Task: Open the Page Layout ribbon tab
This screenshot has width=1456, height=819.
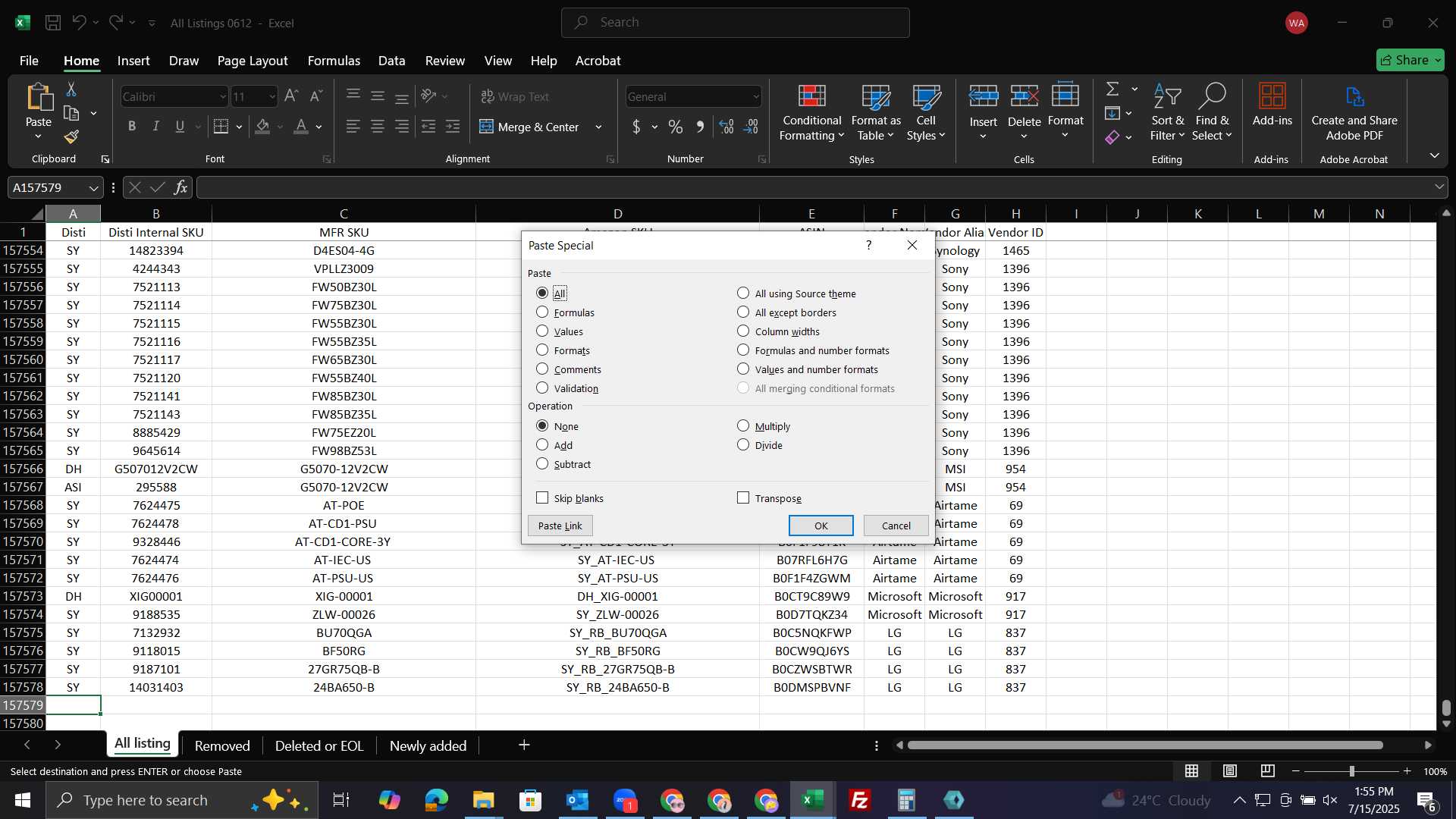Action: pos(252,61)
